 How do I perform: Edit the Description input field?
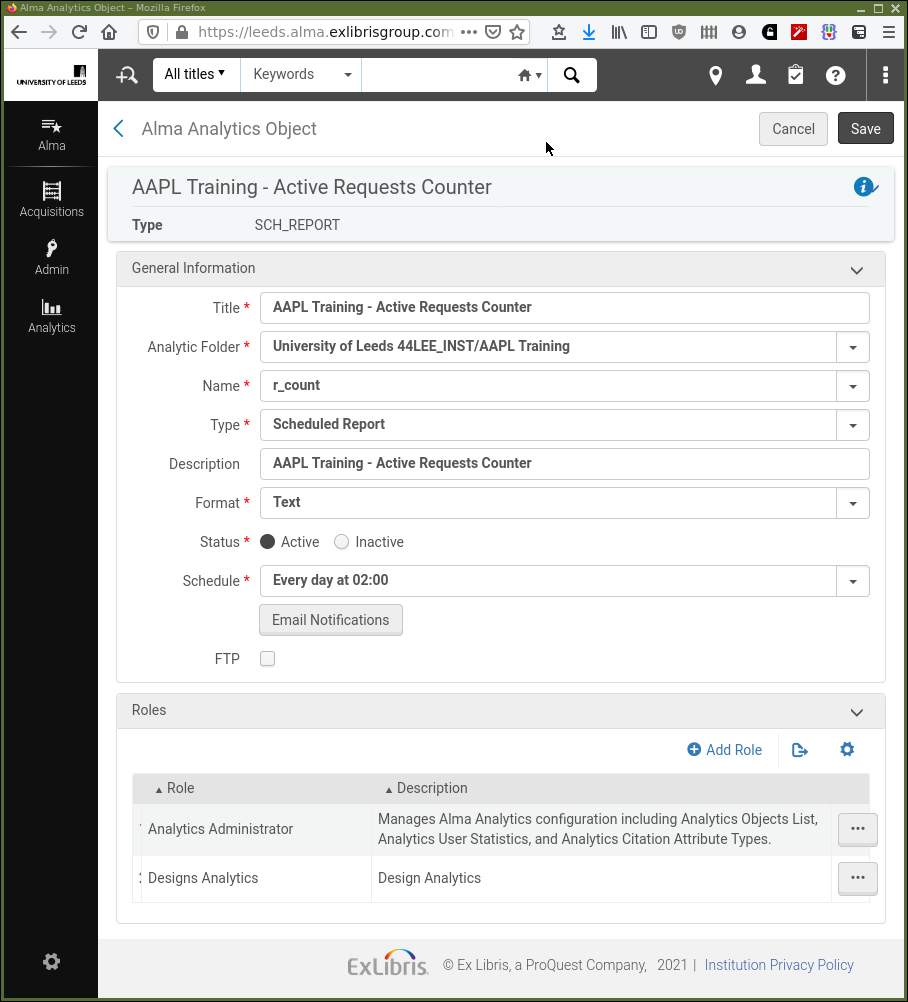[x=564, y=464]
